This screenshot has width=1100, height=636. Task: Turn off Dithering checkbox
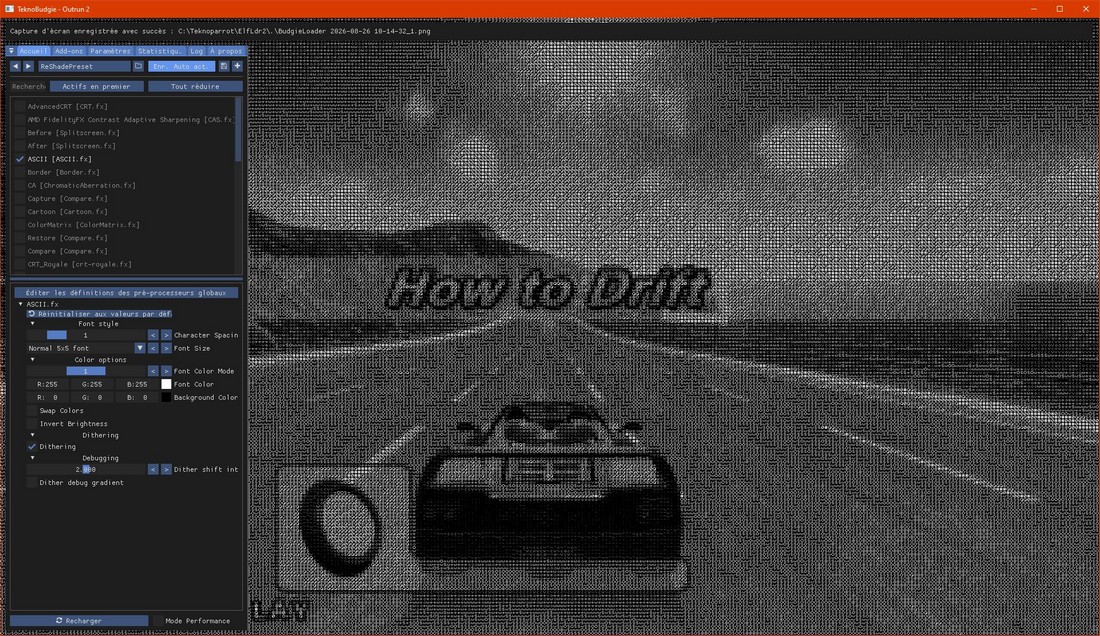click(x=32, y=447)
